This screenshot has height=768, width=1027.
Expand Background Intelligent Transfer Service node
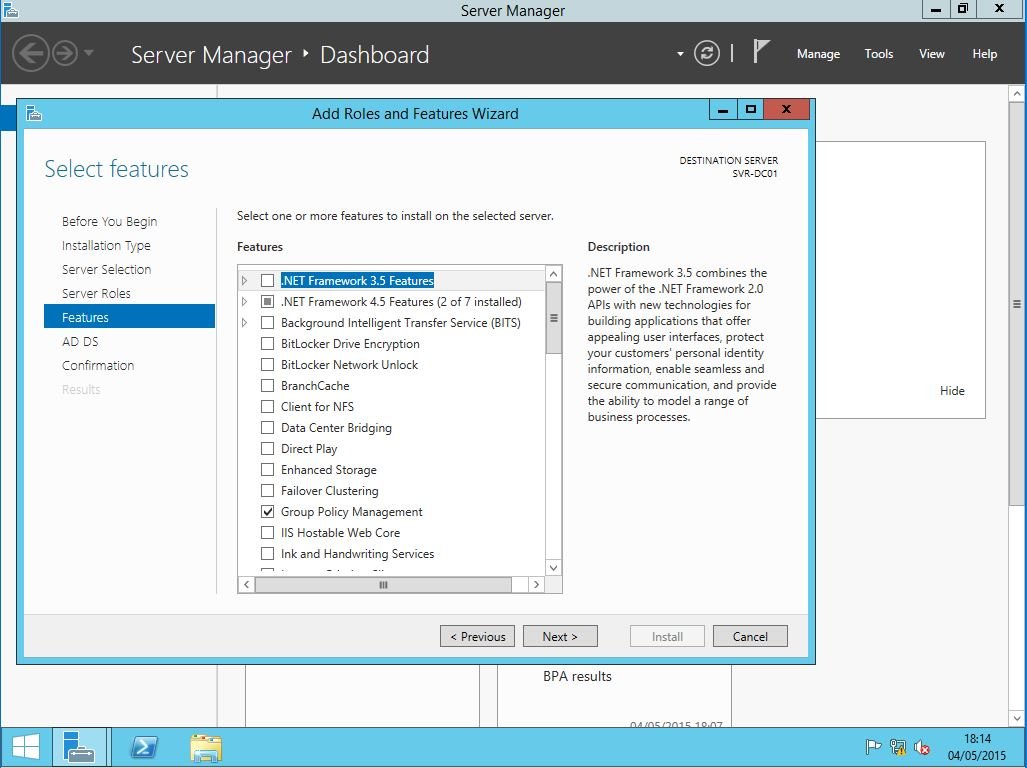(x=245, y=323)
